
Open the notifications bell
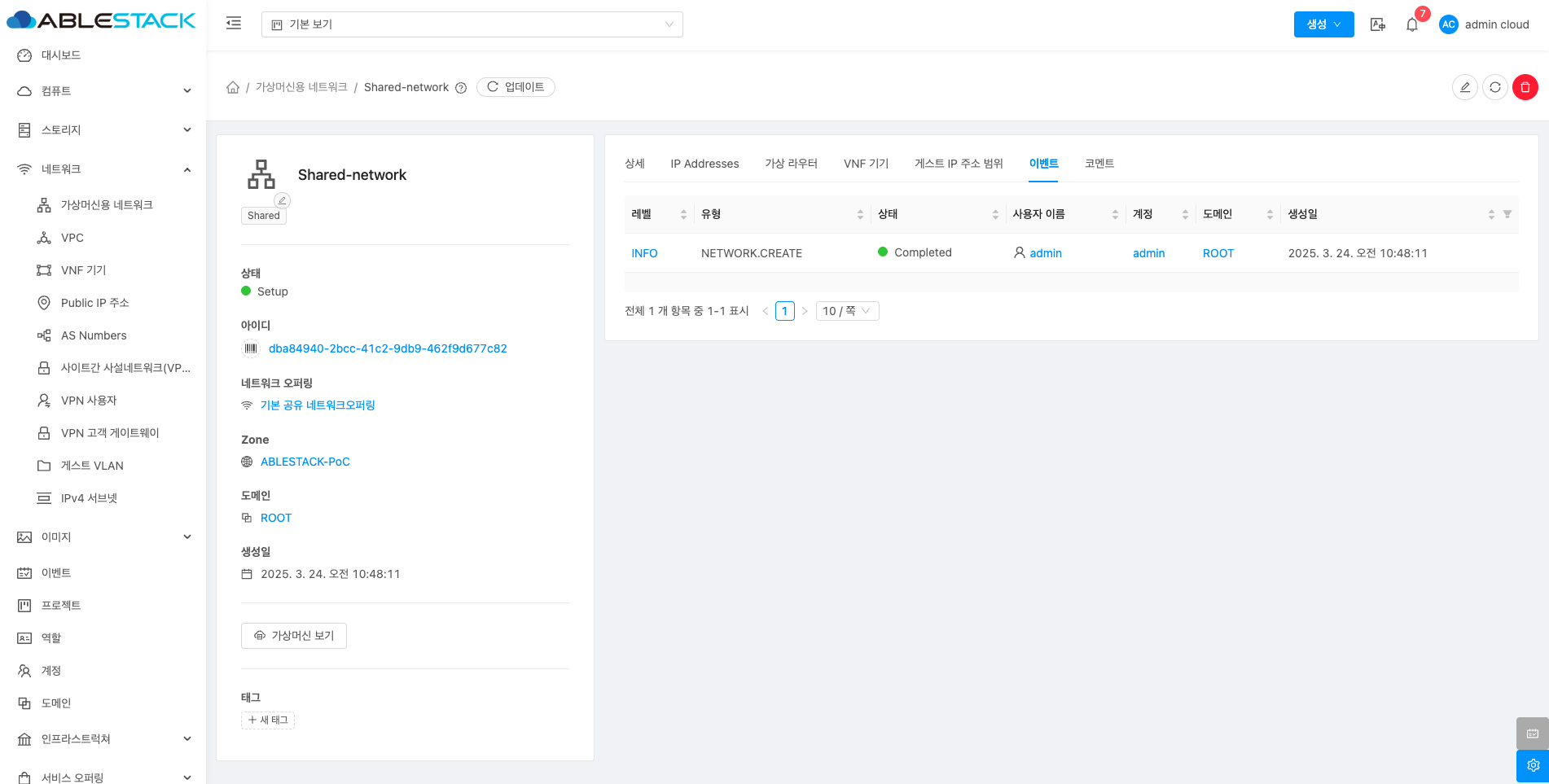[x=1411, y=24]
